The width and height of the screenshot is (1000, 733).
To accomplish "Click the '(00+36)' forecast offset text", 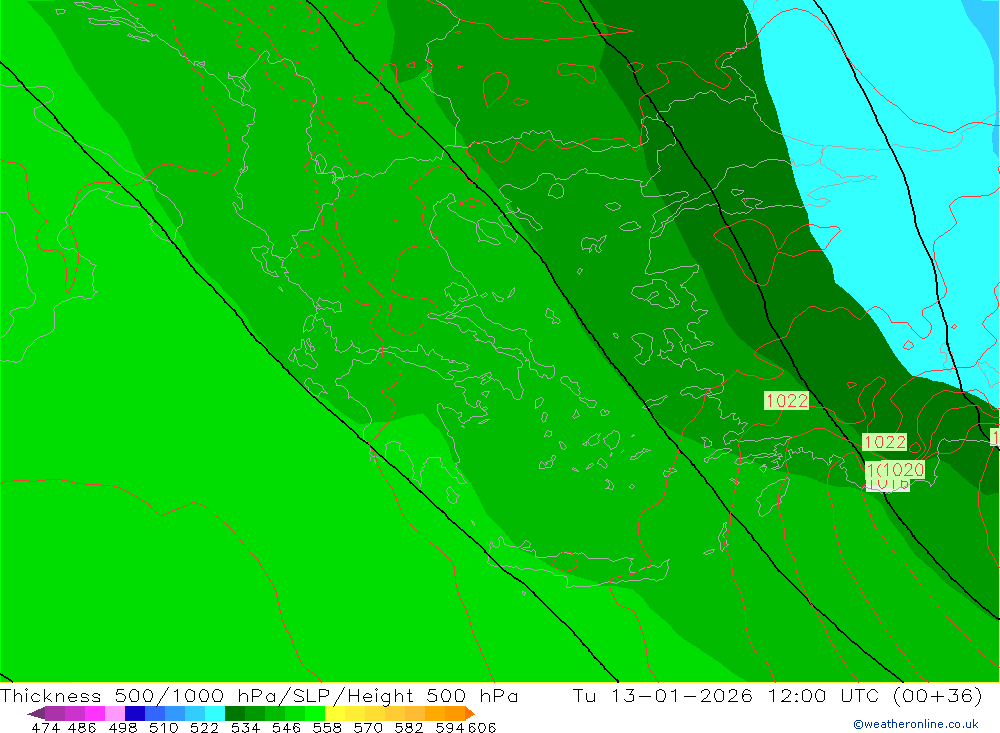I will click(x=938, y=695).
